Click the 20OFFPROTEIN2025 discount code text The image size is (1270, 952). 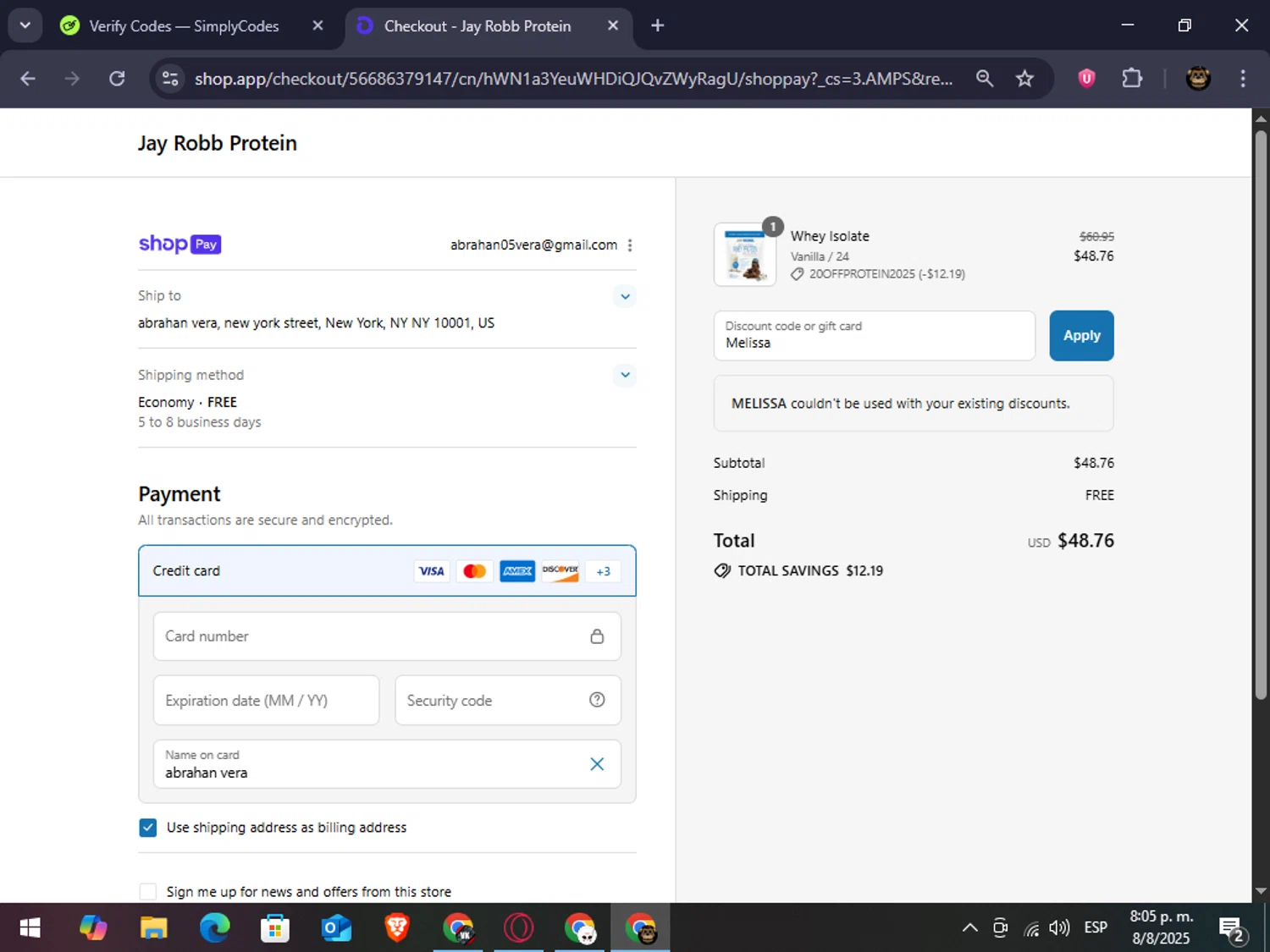862,274
